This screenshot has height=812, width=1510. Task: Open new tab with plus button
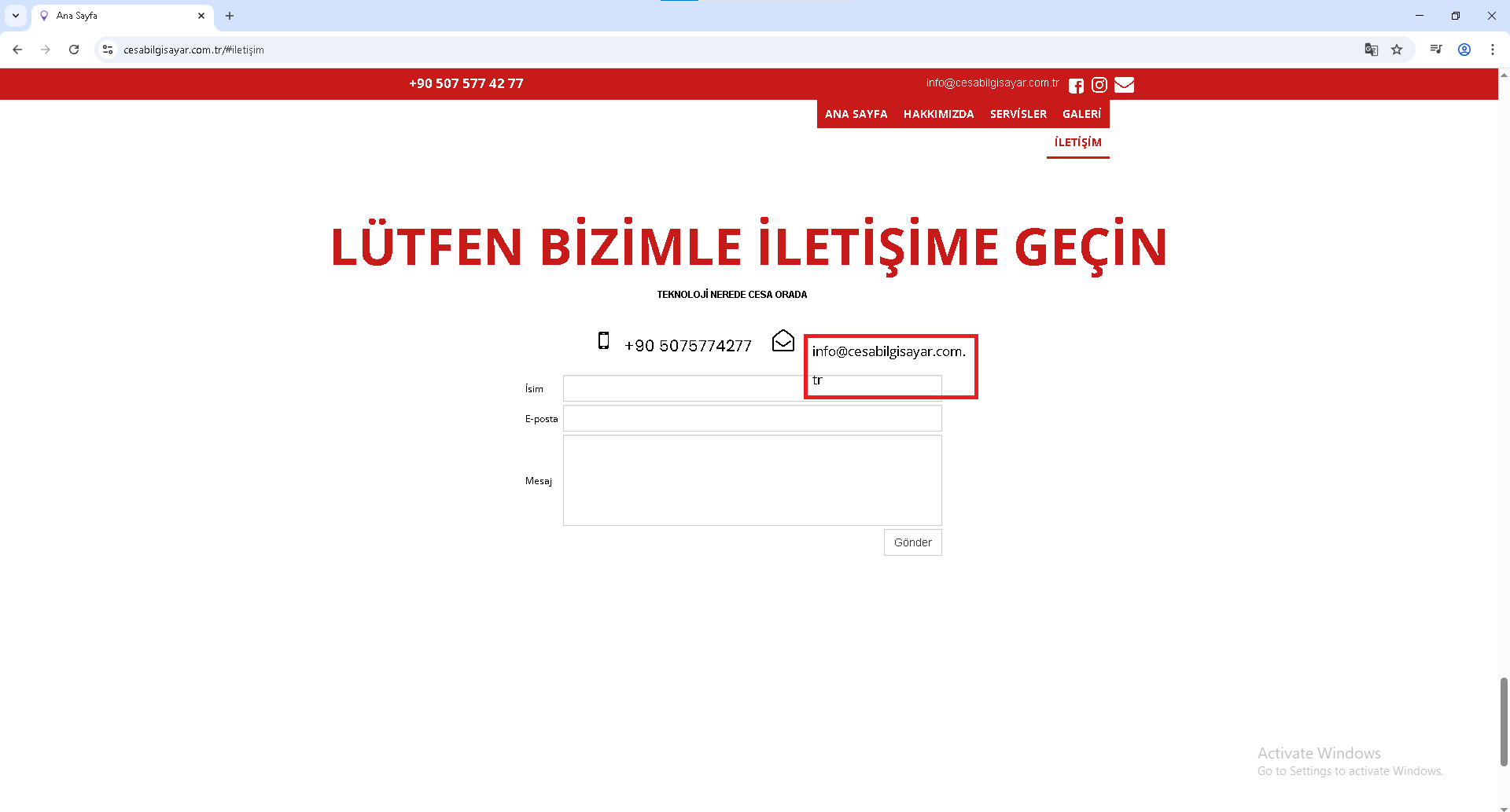[x=230, y=16]
